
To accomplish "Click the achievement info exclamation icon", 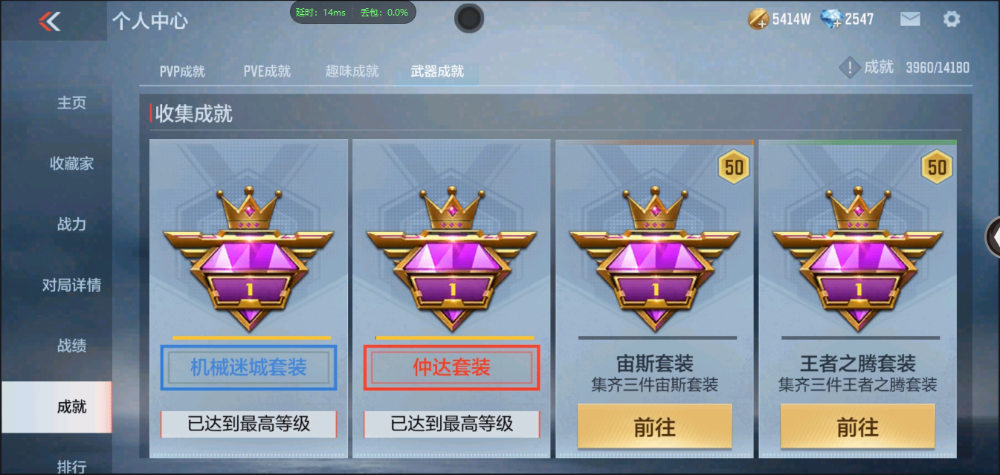I will click(849, 67).
